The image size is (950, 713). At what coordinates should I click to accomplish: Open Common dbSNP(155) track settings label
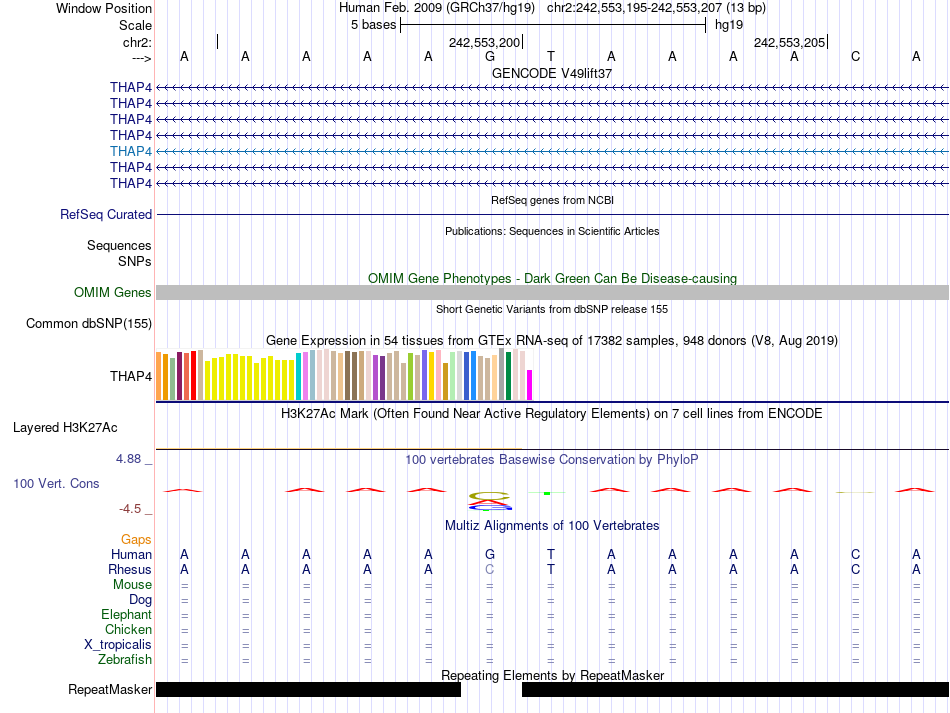click(89, 323)
